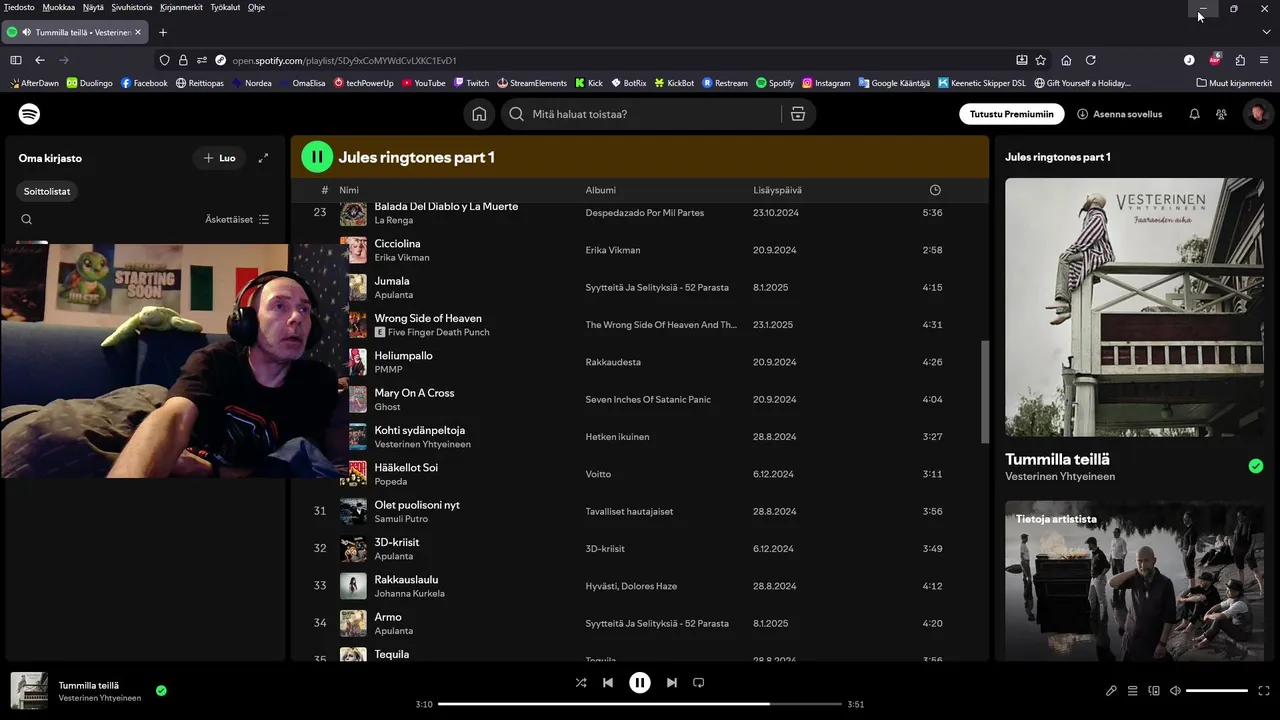Click browser back arrow

pyautogui.click(x=40, y=60)
